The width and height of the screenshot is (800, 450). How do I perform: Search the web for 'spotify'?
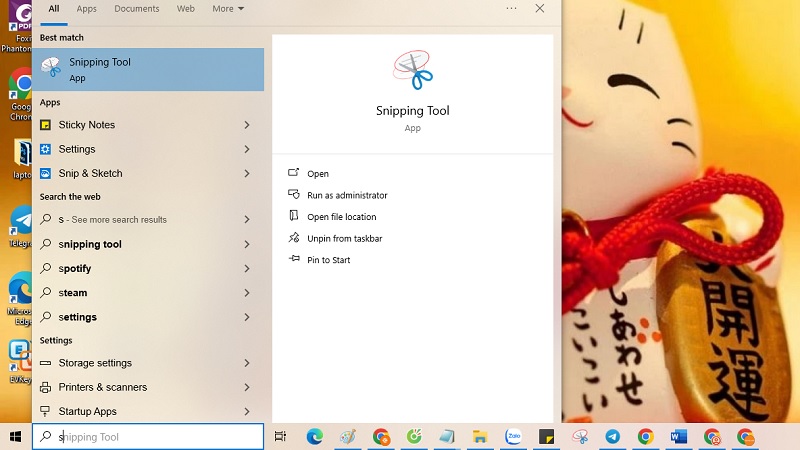click(x=74, y=269)
